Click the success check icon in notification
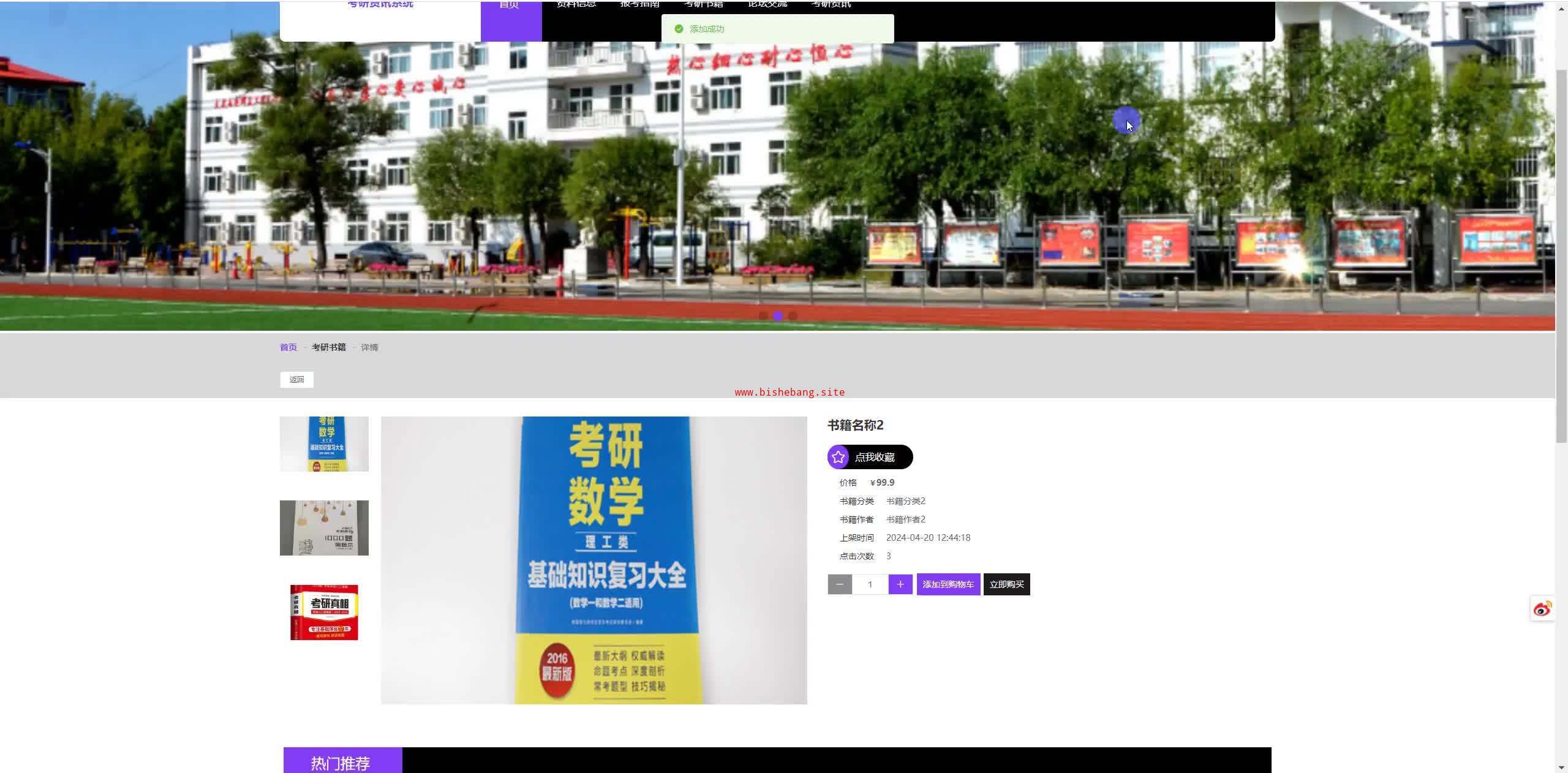 (679, 29)
